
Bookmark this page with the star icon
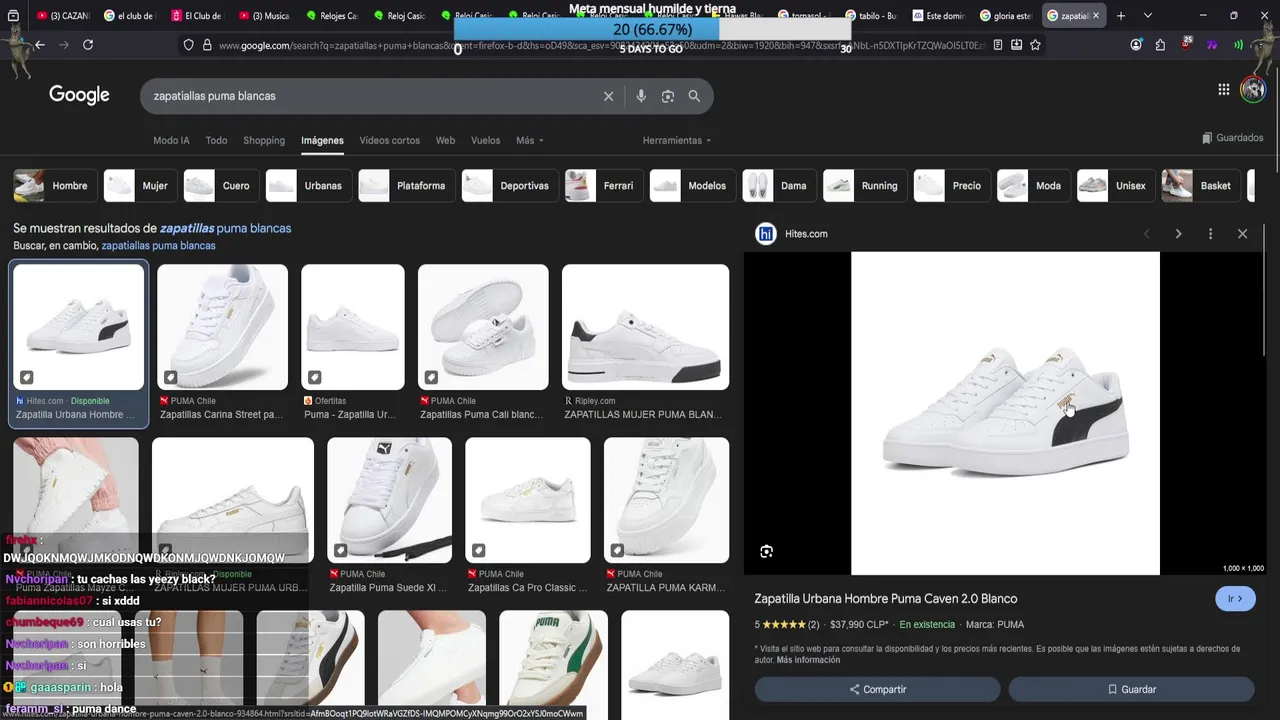1035,45
